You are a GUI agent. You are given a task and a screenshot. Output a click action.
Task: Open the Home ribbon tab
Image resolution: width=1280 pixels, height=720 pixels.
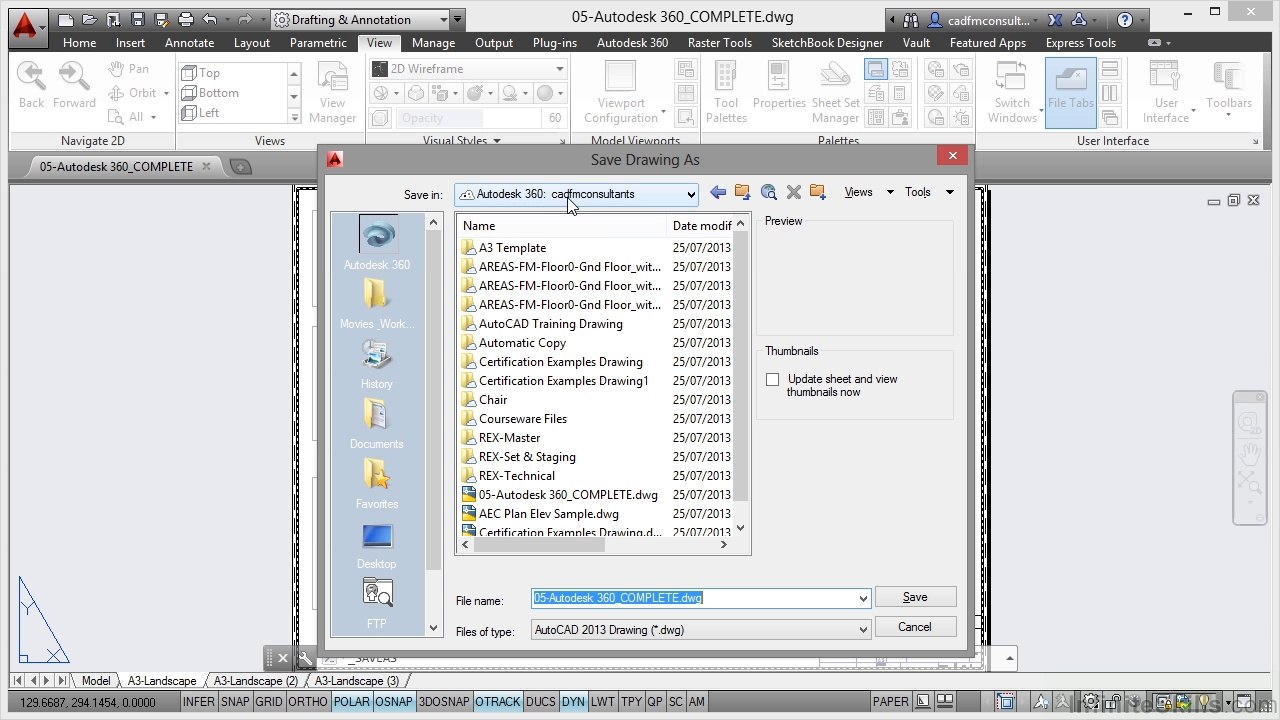pos(79,43)
